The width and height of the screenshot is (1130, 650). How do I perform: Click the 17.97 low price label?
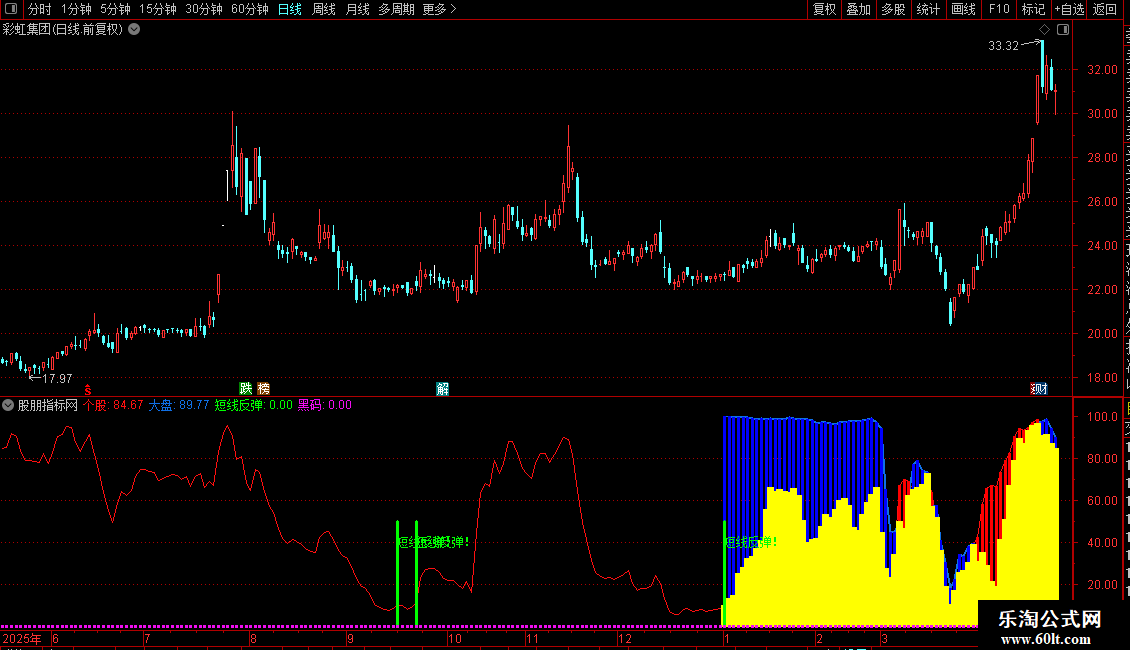pyautogui.click(x=57, y=378)
